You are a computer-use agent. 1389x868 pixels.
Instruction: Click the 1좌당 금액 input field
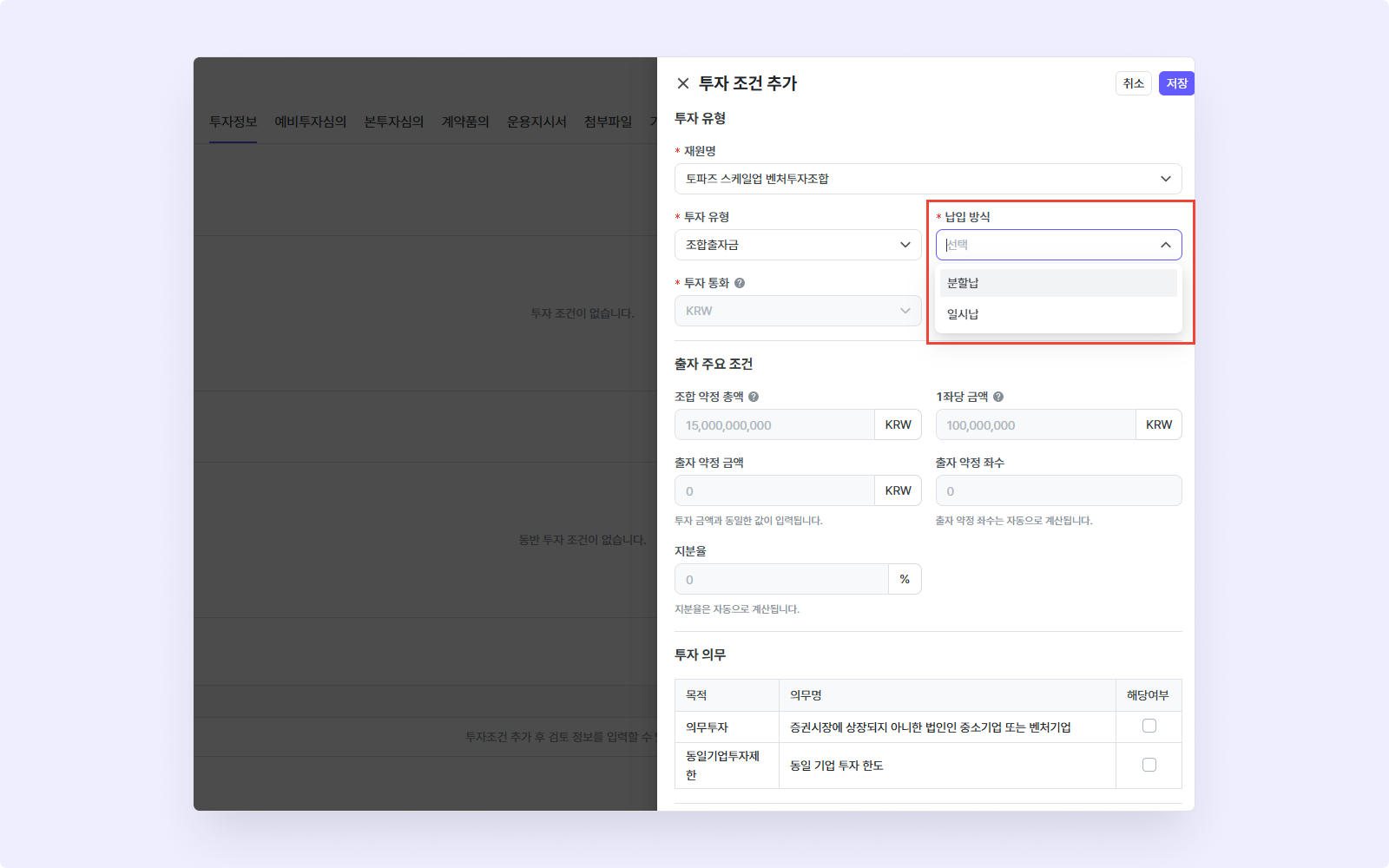tap(1036, 424)
